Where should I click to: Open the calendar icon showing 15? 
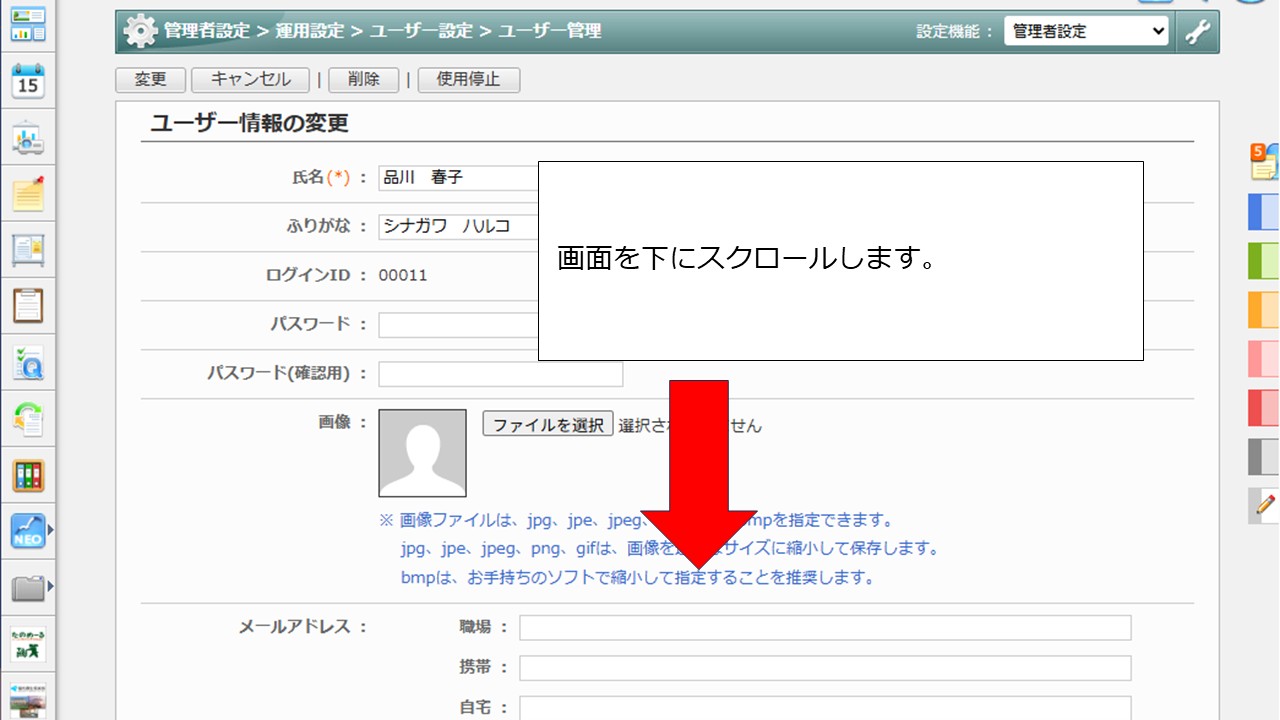click(28, 82)
